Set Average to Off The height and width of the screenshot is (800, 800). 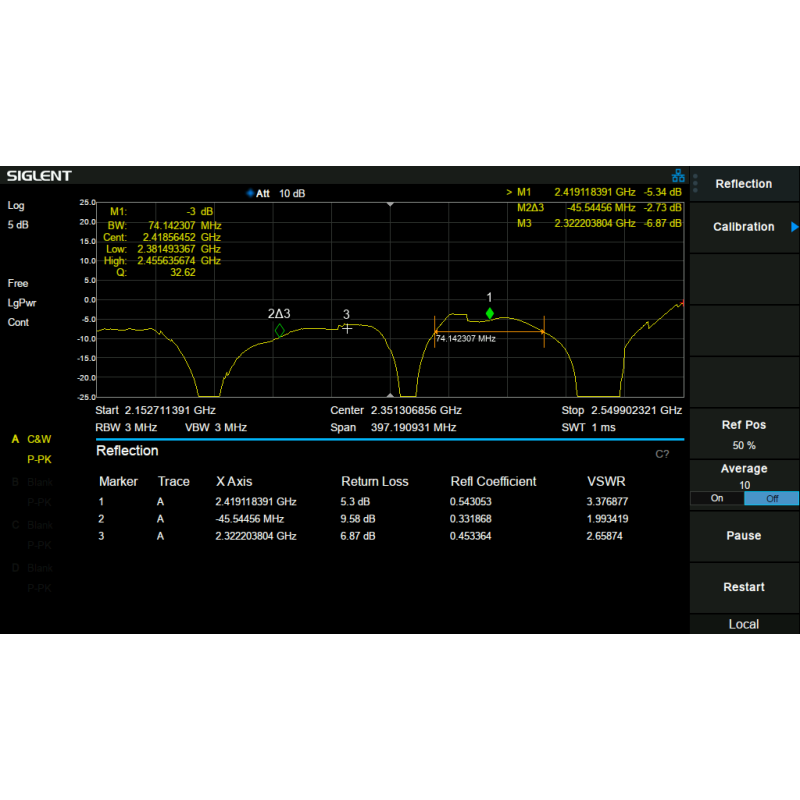[771, 498]
